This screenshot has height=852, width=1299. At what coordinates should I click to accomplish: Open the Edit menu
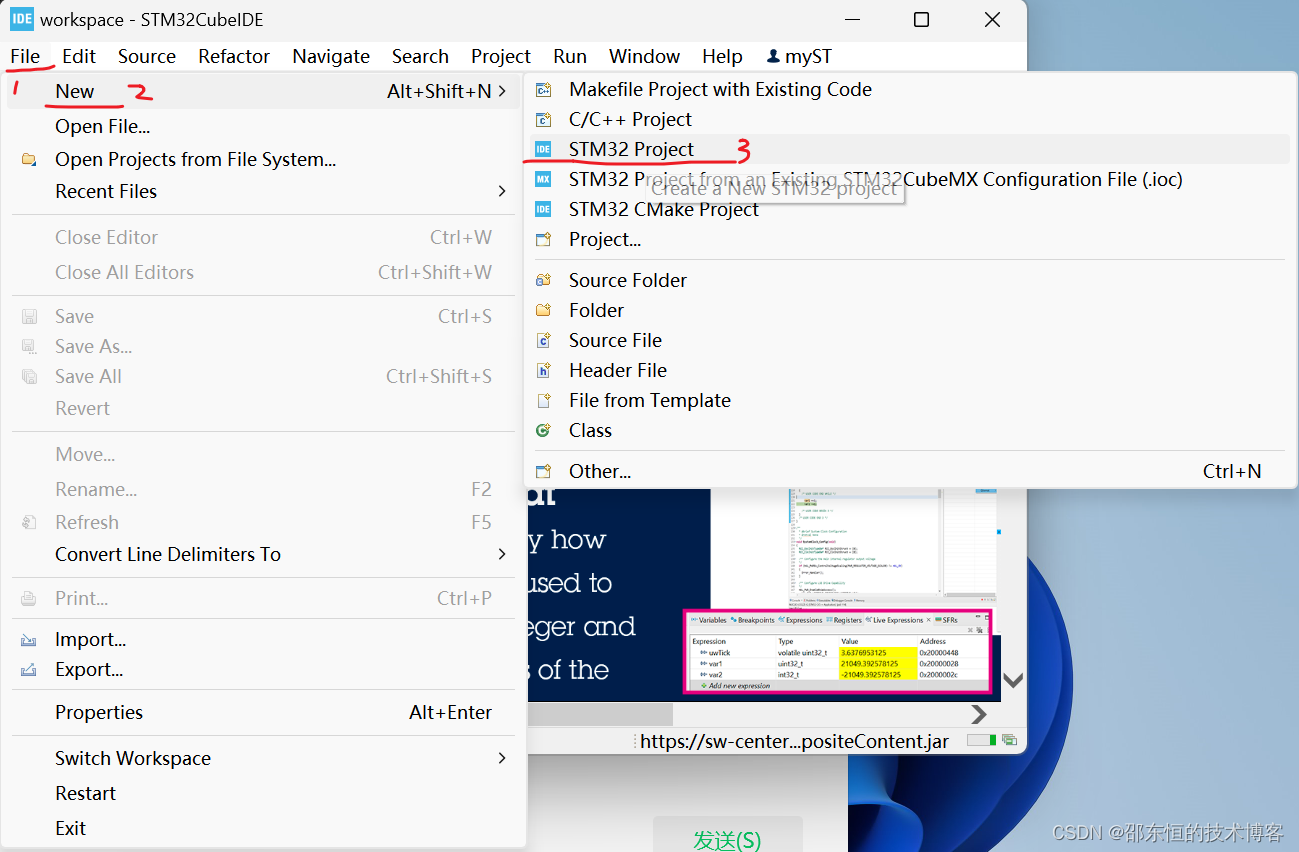tap(79, 56)
